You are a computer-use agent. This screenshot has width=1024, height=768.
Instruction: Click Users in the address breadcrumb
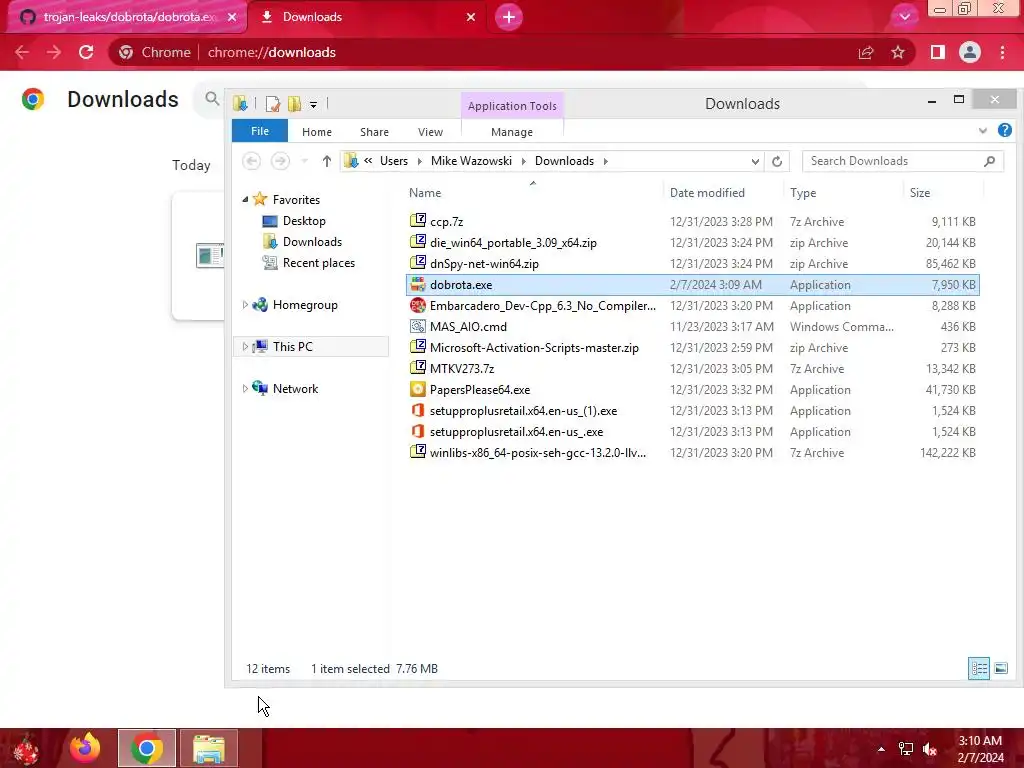(x=394, y=161)
